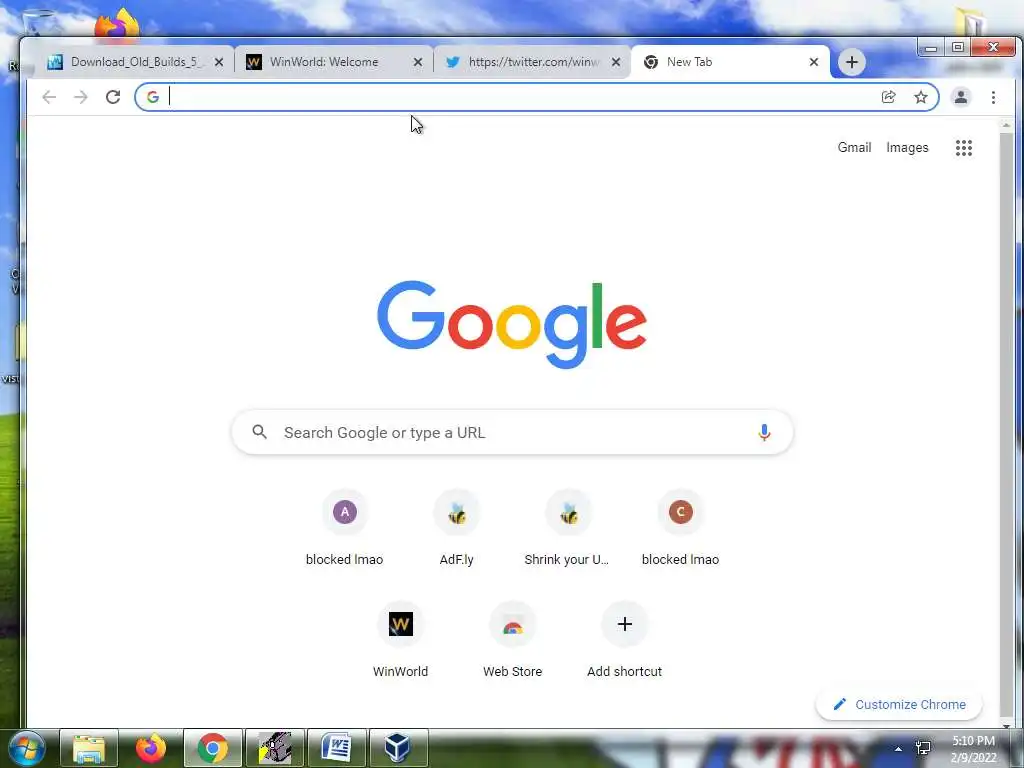This screenshot has height=768, width=1024.
Task: Click the scrollbar up arrow
Action: pos(1006,124)
